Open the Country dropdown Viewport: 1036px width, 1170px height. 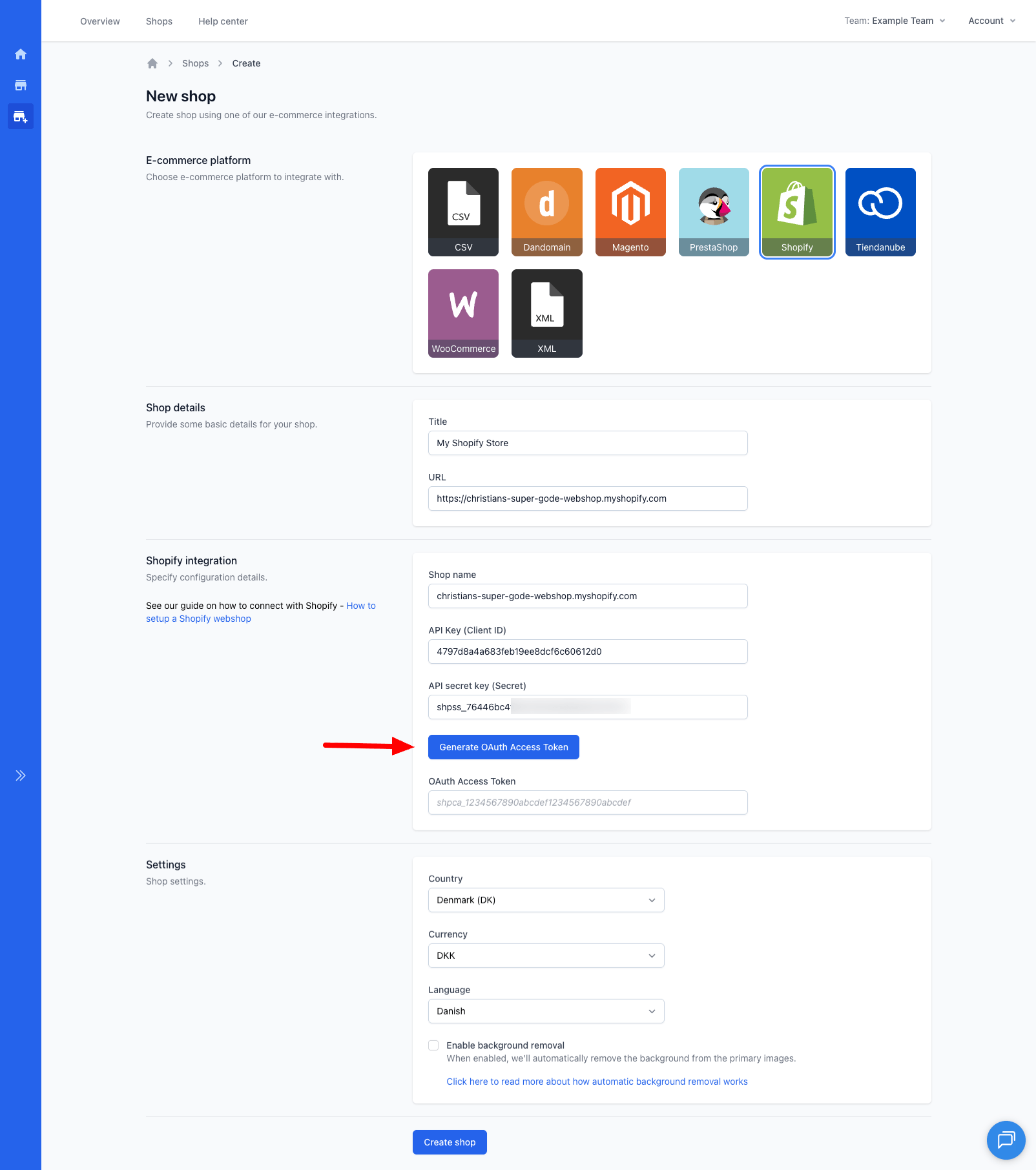(546, 900)
